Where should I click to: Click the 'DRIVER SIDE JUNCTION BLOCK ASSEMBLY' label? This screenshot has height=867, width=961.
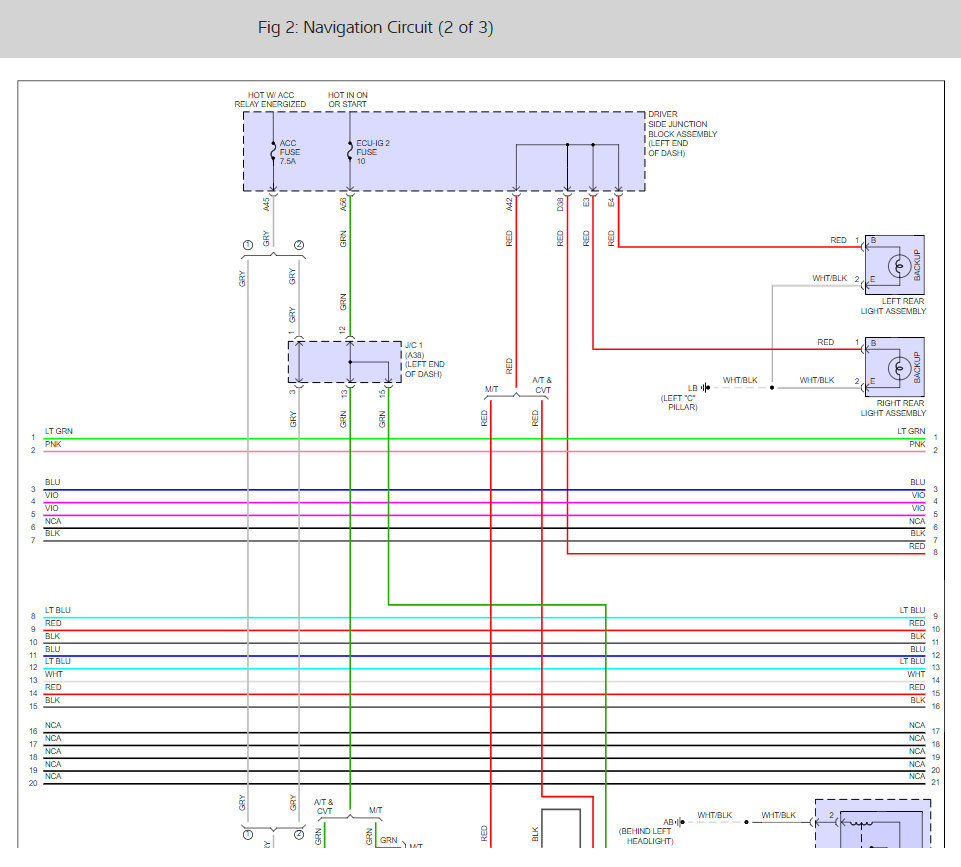[682, 134]
